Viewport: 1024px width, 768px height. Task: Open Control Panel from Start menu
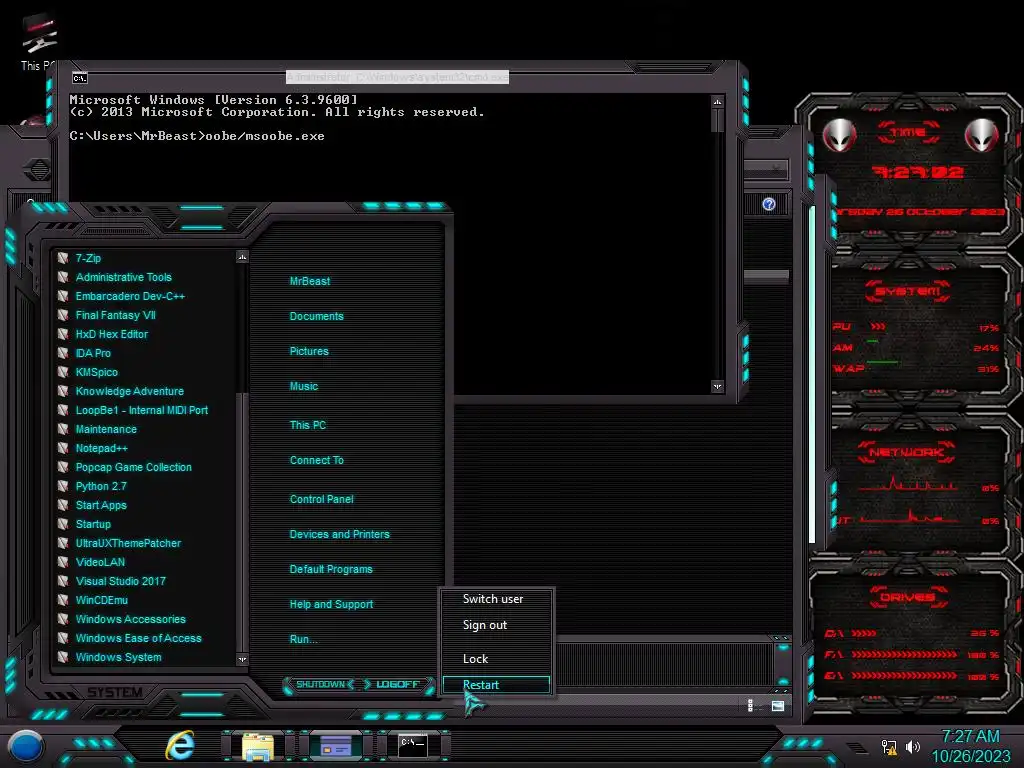(321, 499)
